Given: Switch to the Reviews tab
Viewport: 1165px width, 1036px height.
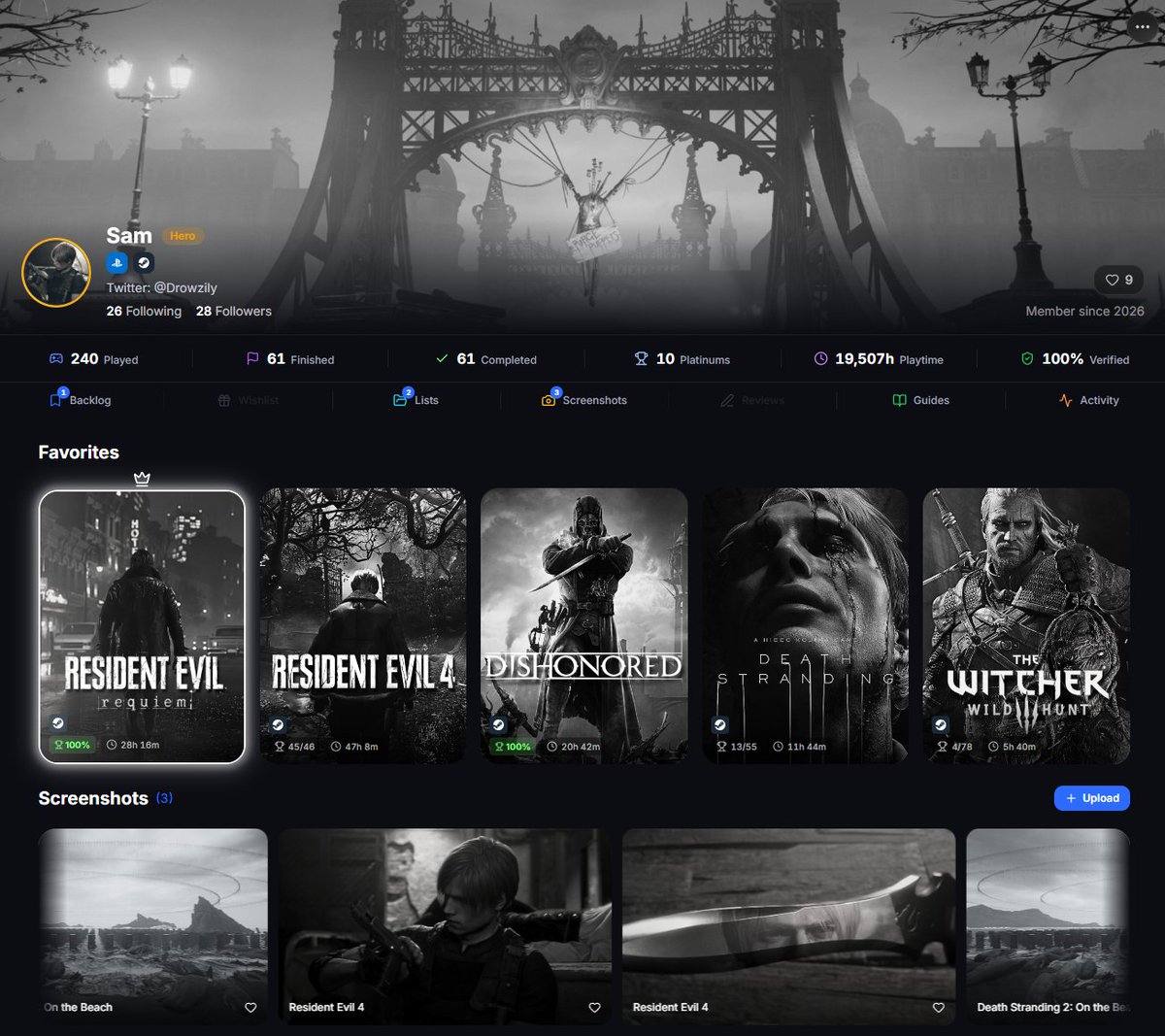Looking at the screenshot, I should pos(754,400).
